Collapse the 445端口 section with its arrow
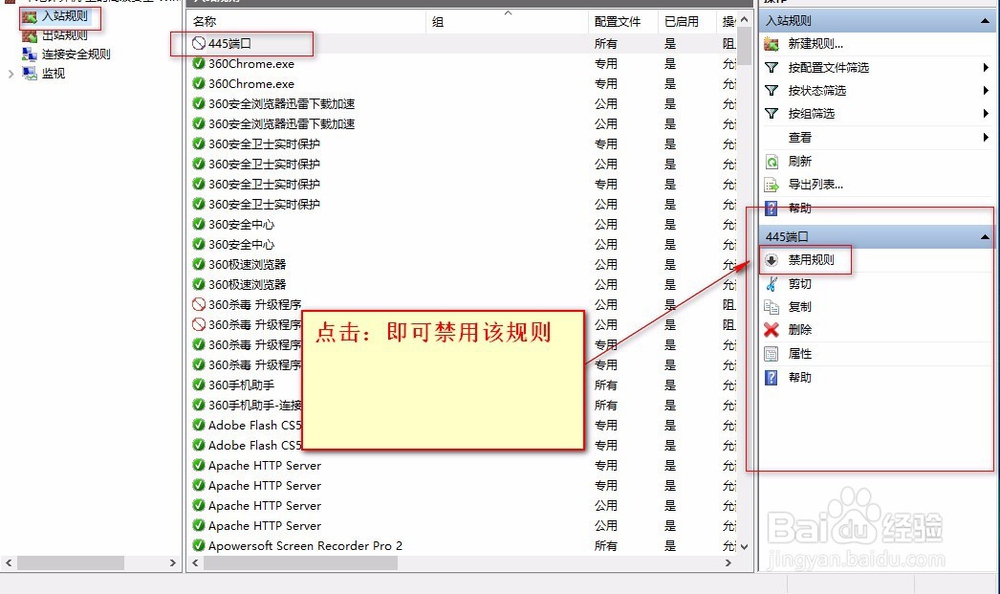 point(986,236)
